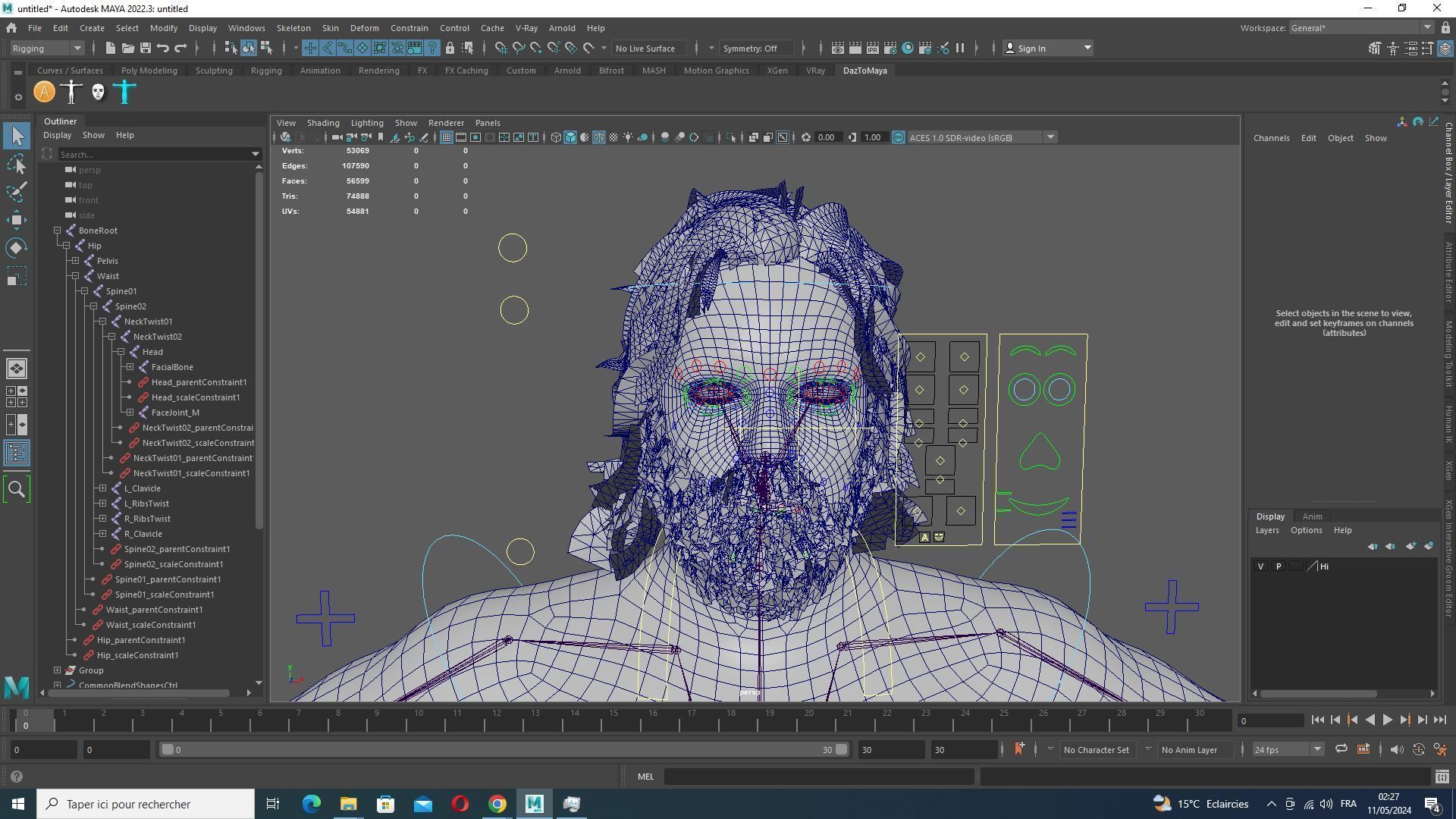The height and width of the screenshot is (819, 1456).
Task: Click the MEL command language label
Action: [645, 777]
